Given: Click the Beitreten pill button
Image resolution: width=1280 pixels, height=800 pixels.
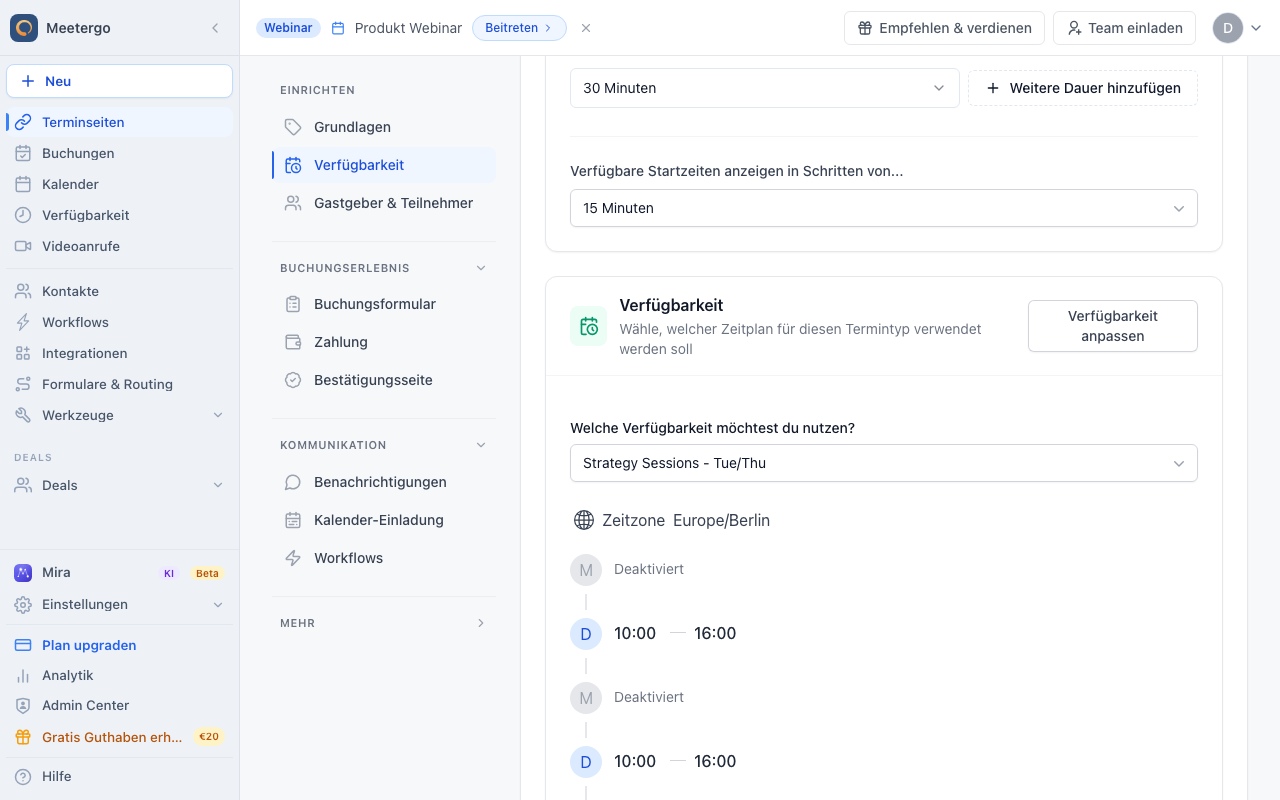Looking at the screenshot, I should click(x=519, y=28).
